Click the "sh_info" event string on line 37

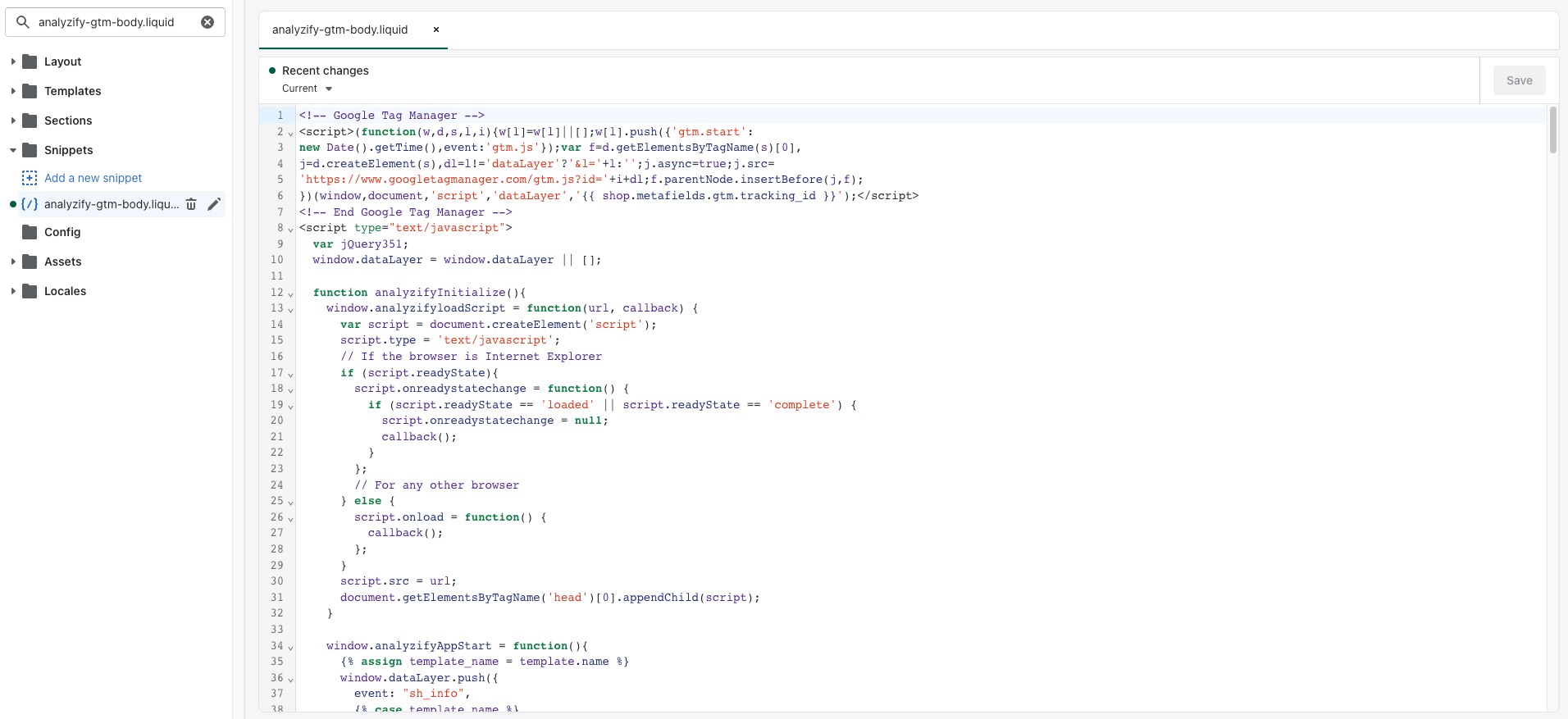pyautogui.click(x=433, y=694)
